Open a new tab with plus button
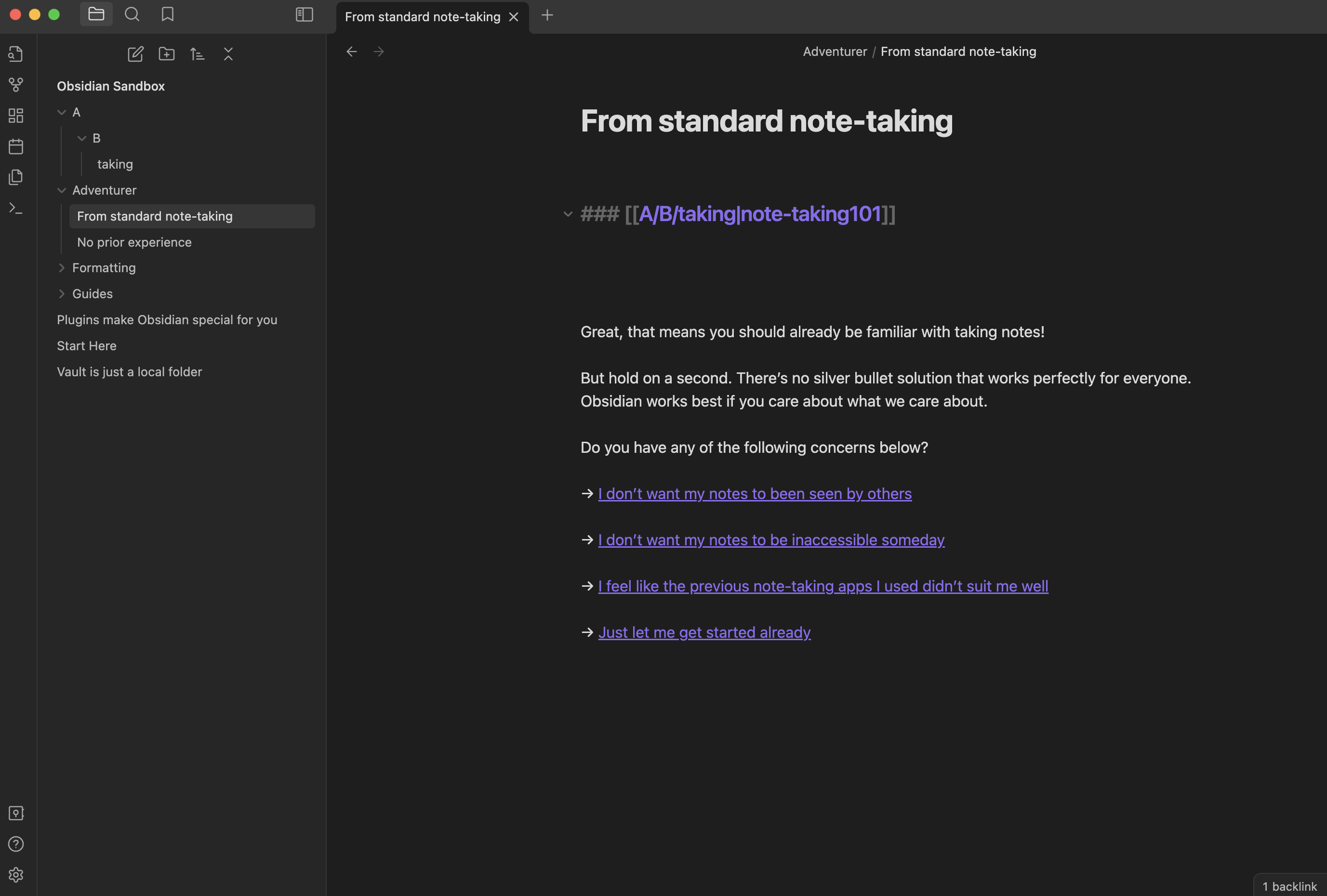 pyautogui.click(x=547, y=15)
